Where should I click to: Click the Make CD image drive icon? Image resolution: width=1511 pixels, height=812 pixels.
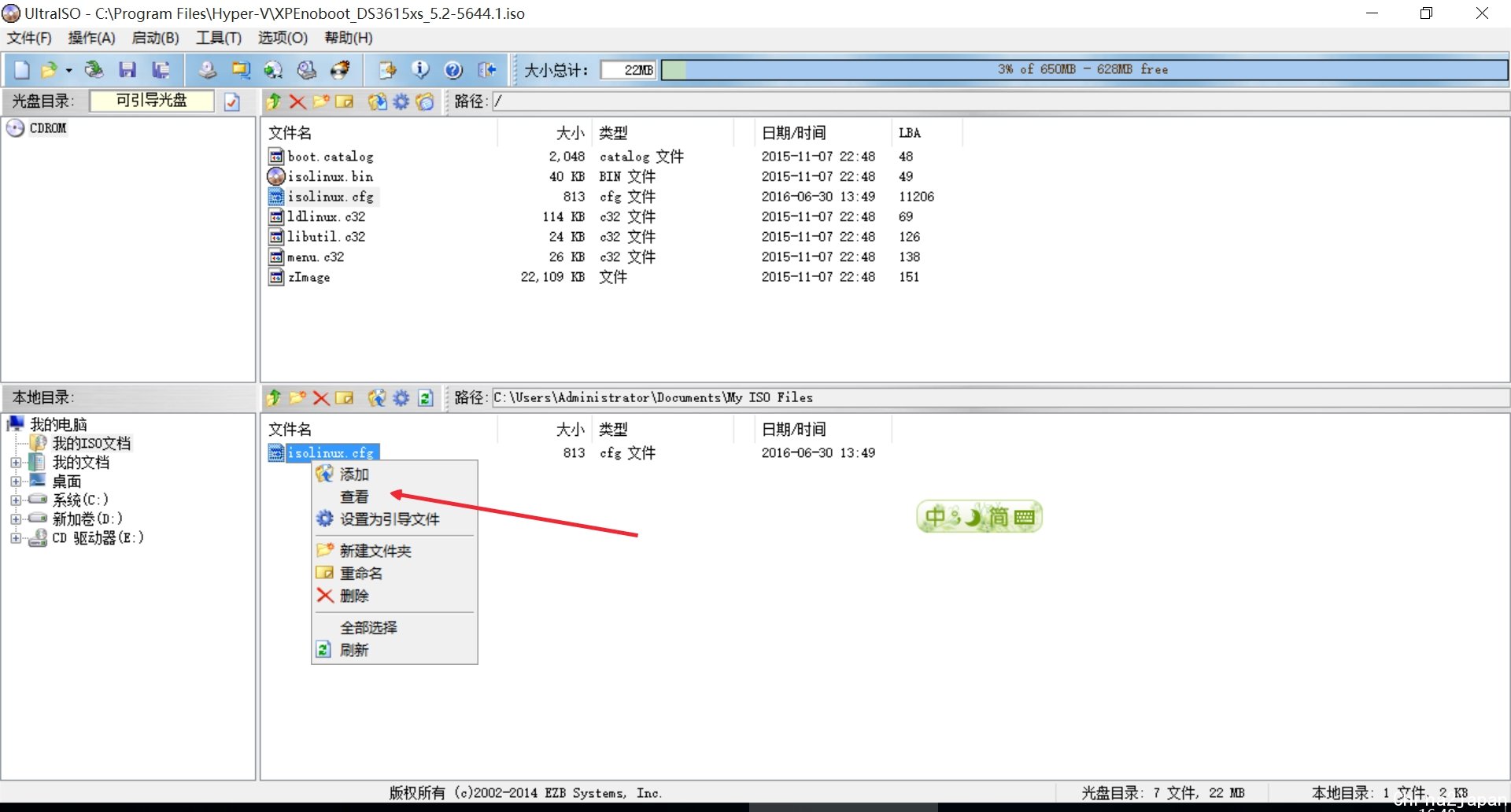[208, 70]
